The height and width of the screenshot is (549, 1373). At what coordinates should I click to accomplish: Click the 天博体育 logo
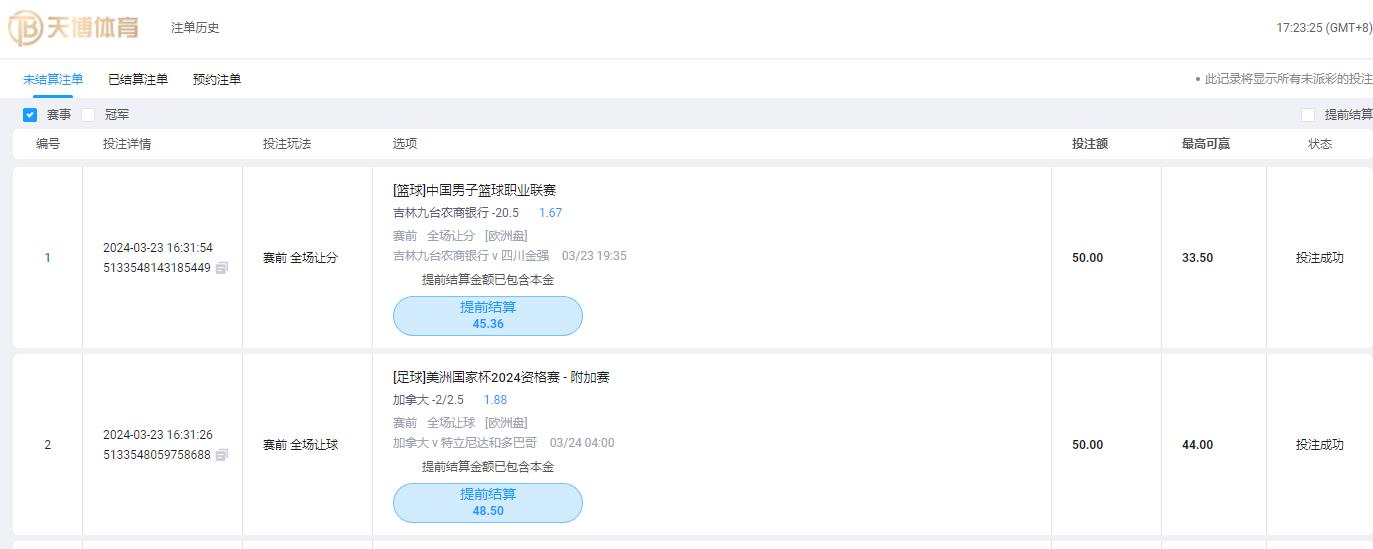(74, 28)
